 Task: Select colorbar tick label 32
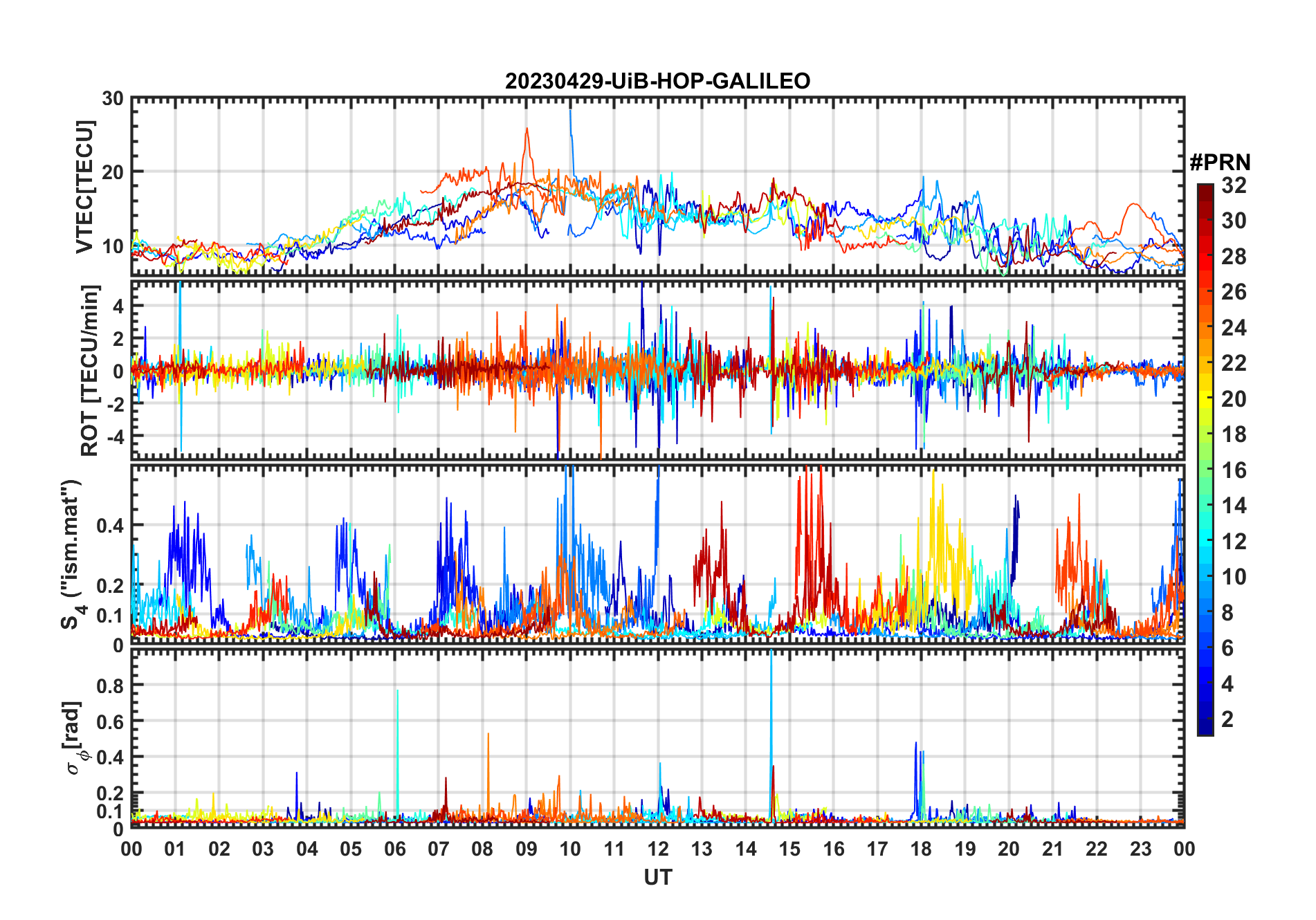point(1234,185)
